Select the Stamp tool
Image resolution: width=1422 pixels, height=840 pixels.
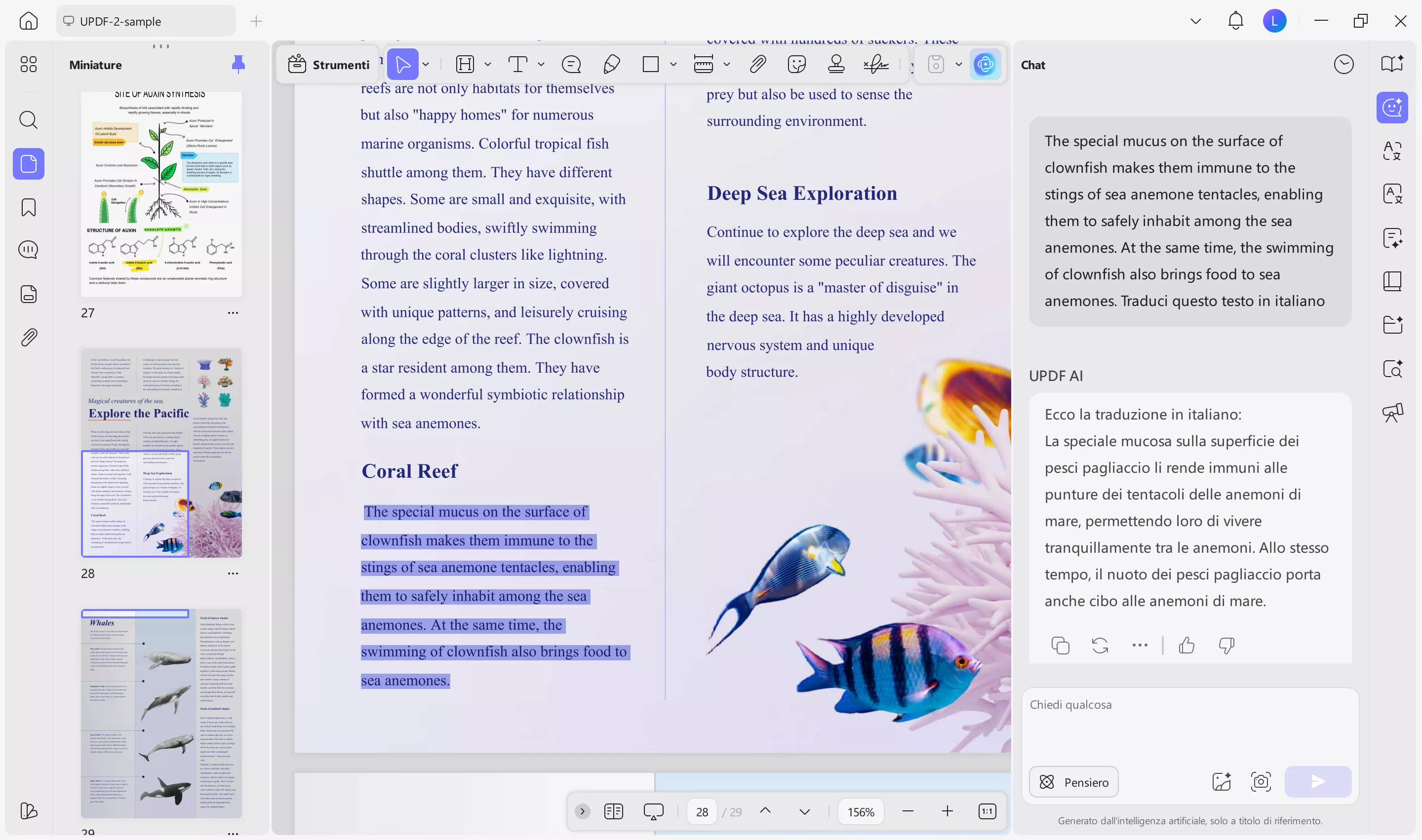pyautogui.click(x=836, y=64)
